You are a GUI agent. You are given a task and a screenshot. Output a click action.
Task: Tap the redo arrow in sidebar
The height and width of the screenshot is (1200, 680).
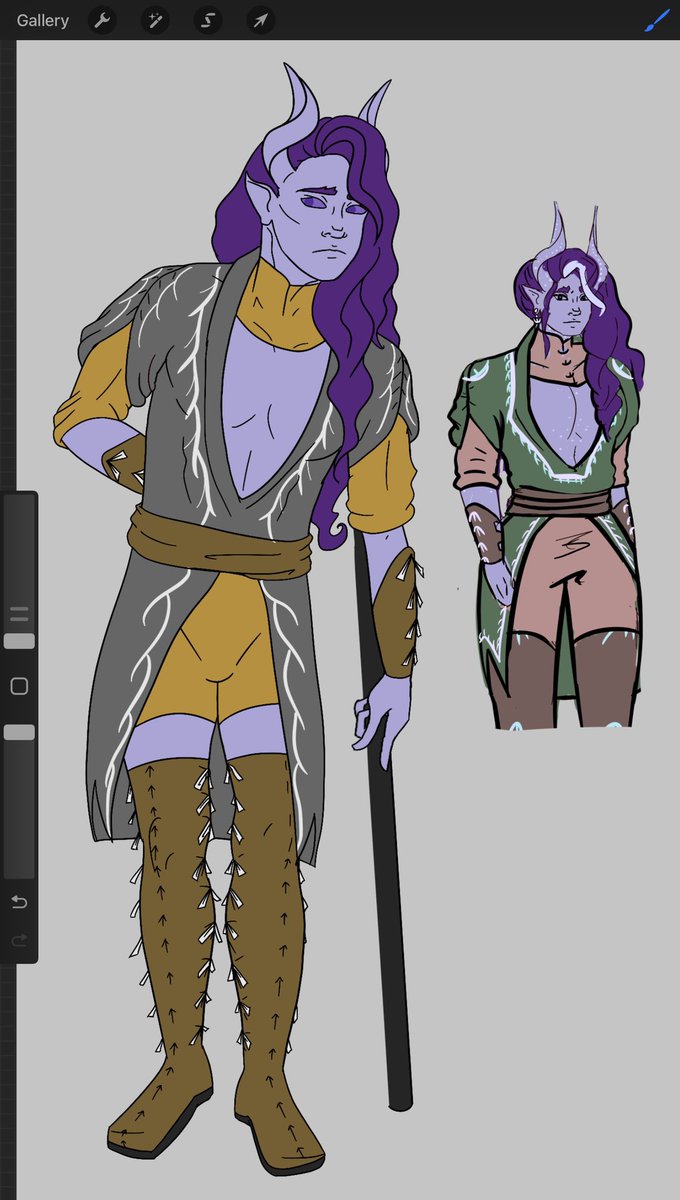click(x=19, y=941)
